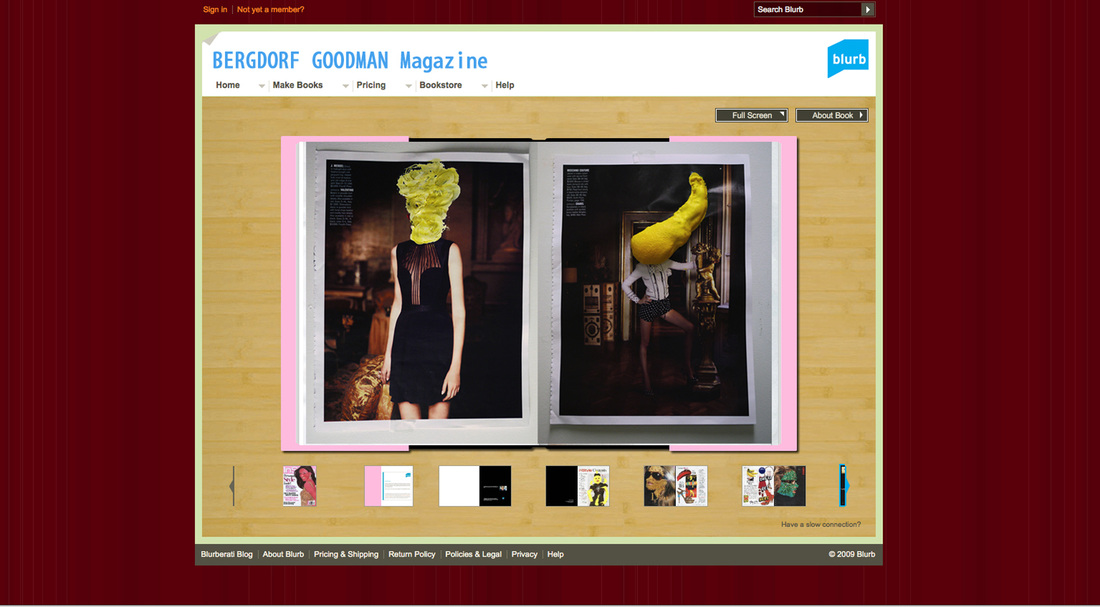Select the white and black spread thumbnail
Viewport: 1100px width, 607px height.
coord(475,486)
